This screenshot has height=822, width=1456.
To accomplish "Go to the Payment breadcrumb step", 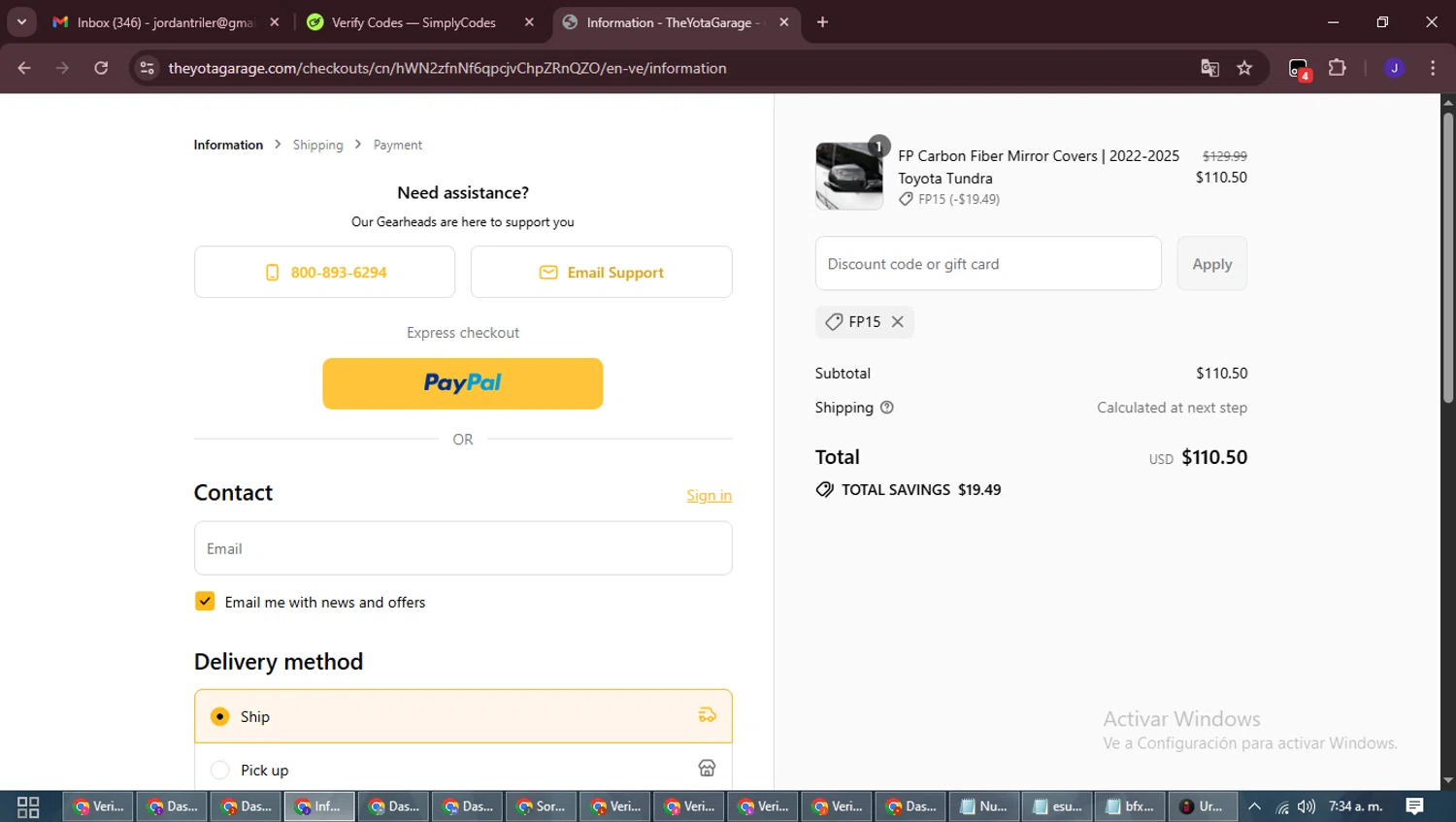I will (398, 145).
